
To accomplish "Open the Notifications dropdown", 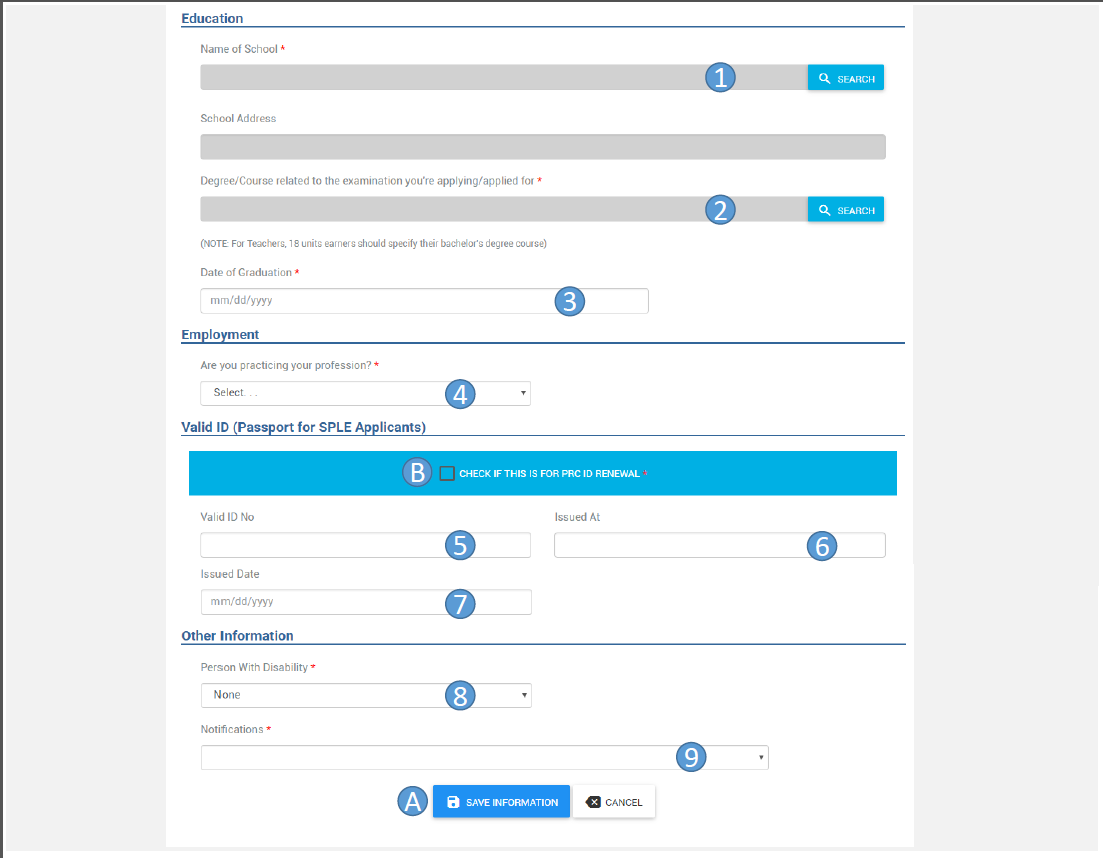I will tap(485, 757).
